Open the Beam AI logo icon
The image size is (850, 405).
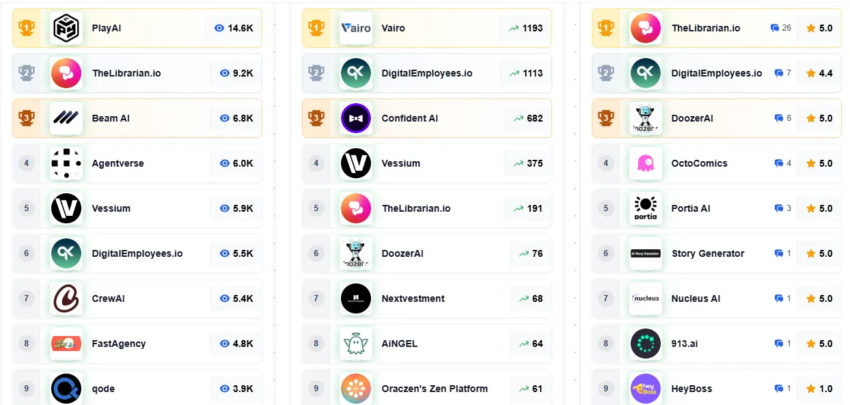[66, 118]
